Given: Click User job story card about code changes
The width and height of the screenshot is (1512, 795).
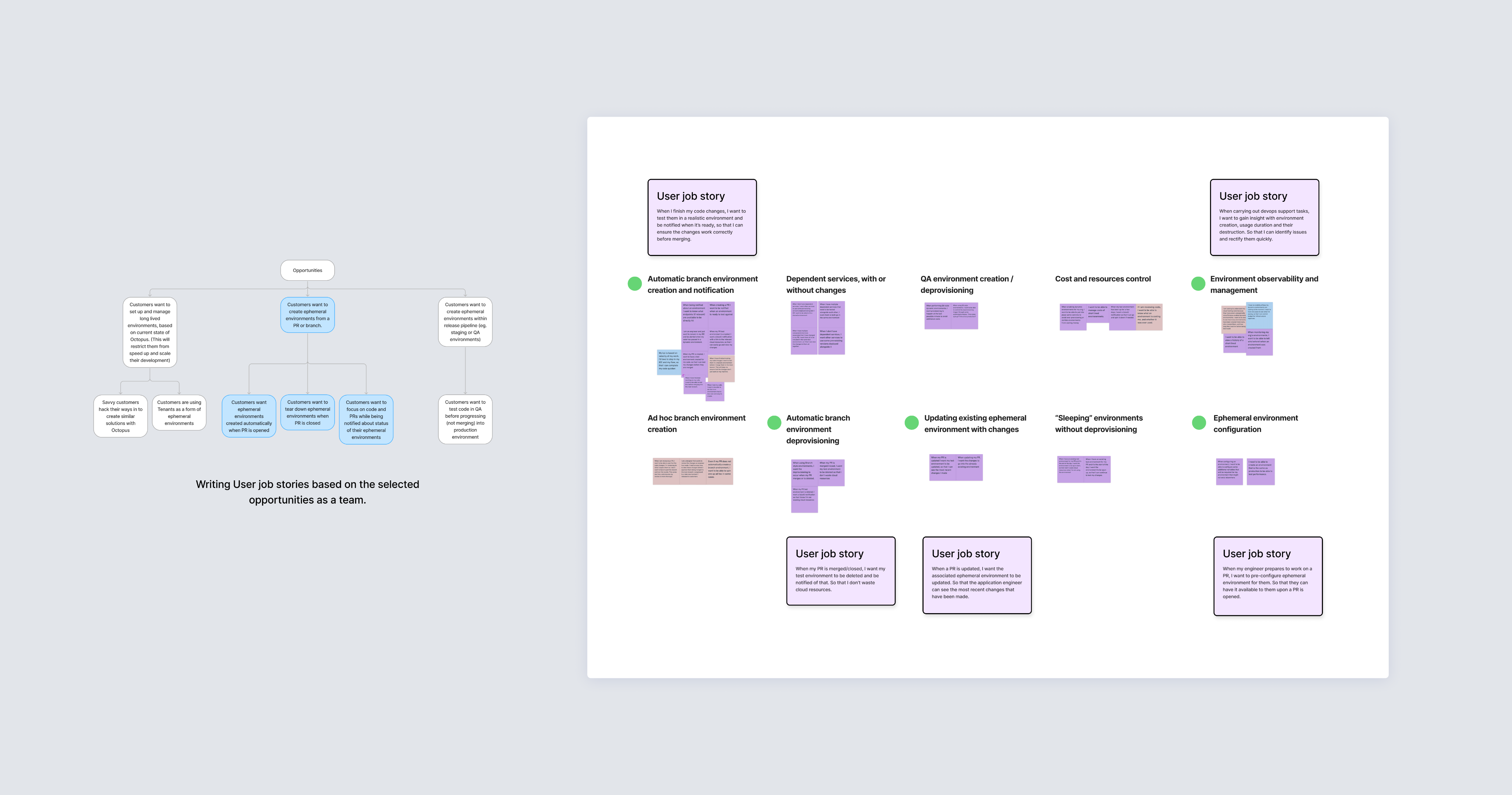Looking at the screenshot, I should click(702, 218).
